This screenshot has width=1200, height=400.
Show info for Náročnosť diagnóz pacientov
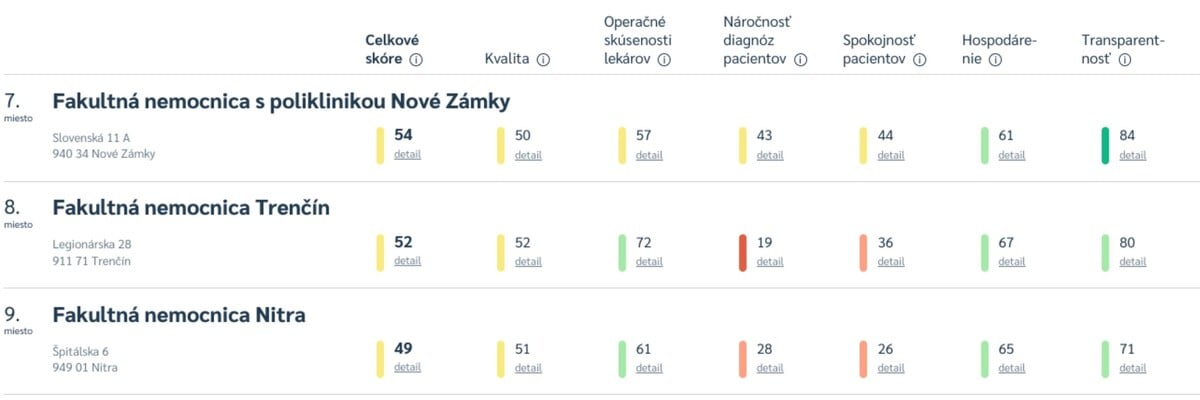(x=800, y=60)
